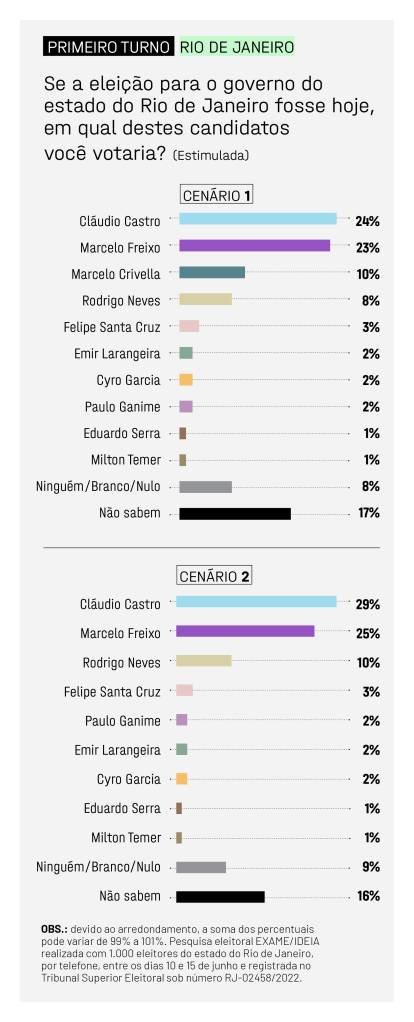Click Marcelo Crivella's teal bar
414x1022 pixels.
(212, 272)
